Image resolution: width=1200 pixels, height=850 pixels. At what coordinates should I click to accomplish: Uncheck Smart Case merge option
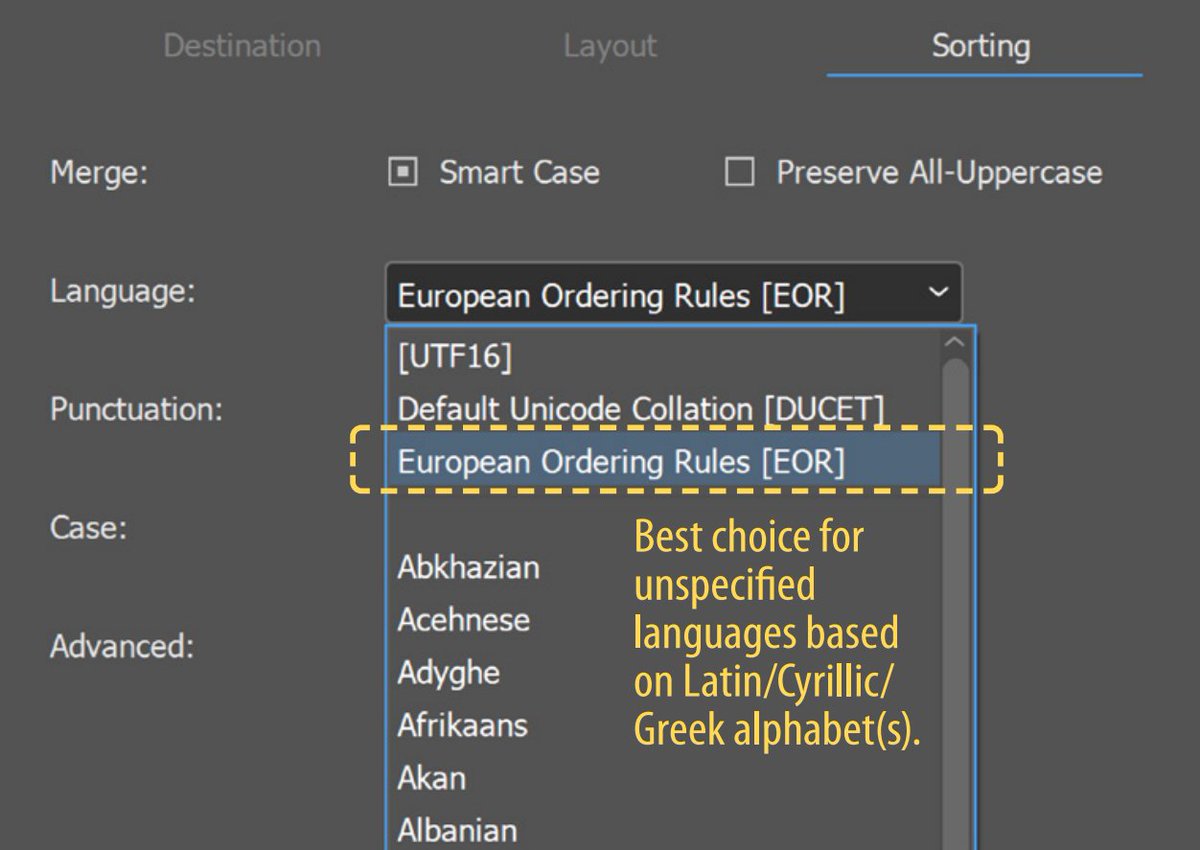tap(403, 173)
